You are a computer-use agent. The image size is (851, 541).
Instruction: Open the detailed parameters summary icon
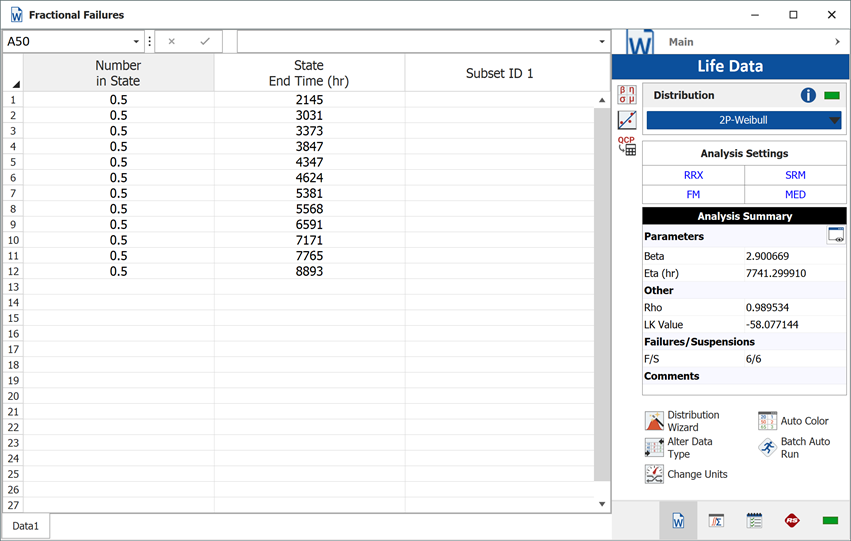[835, 236]
